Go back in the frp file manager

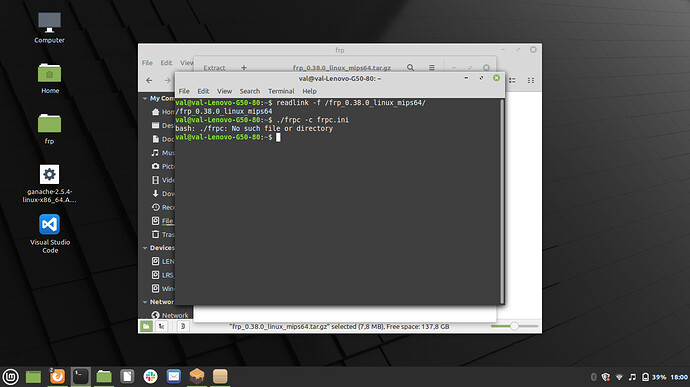click(x=149, y=81)
